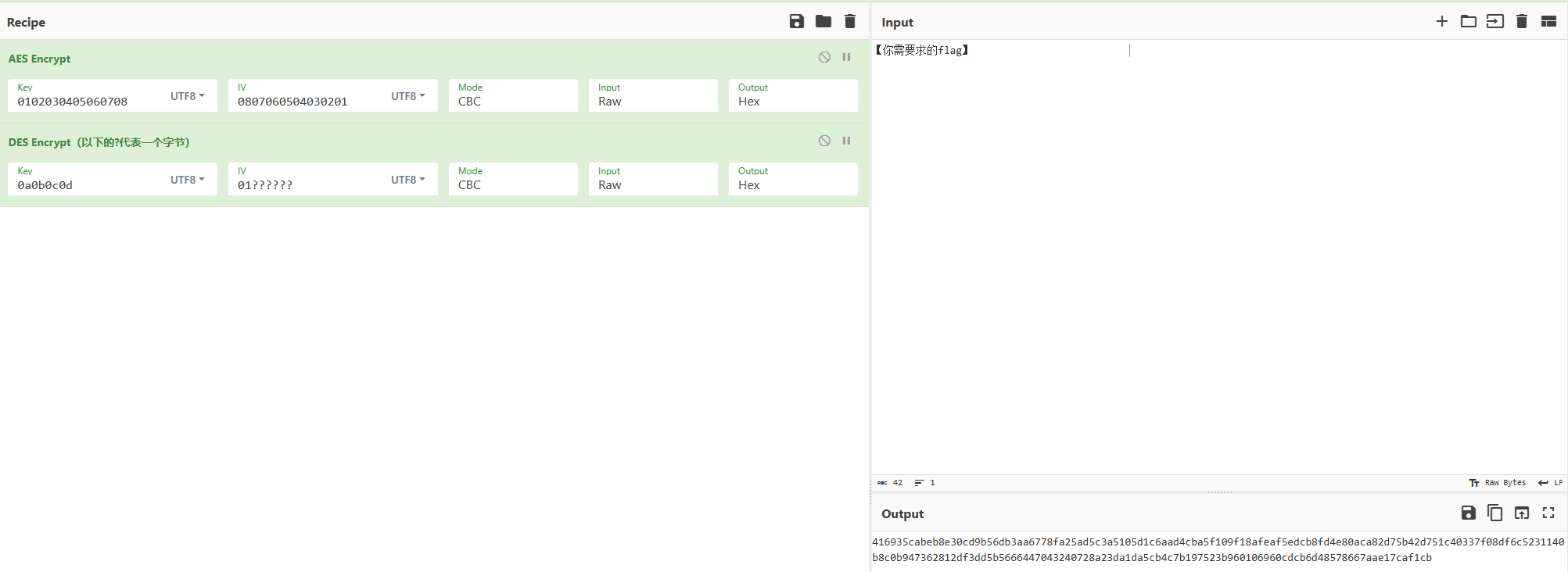The height and width of the screenshot is (572, 1568).
Task: Click the Input pane heading
Action: coord(897,22)
